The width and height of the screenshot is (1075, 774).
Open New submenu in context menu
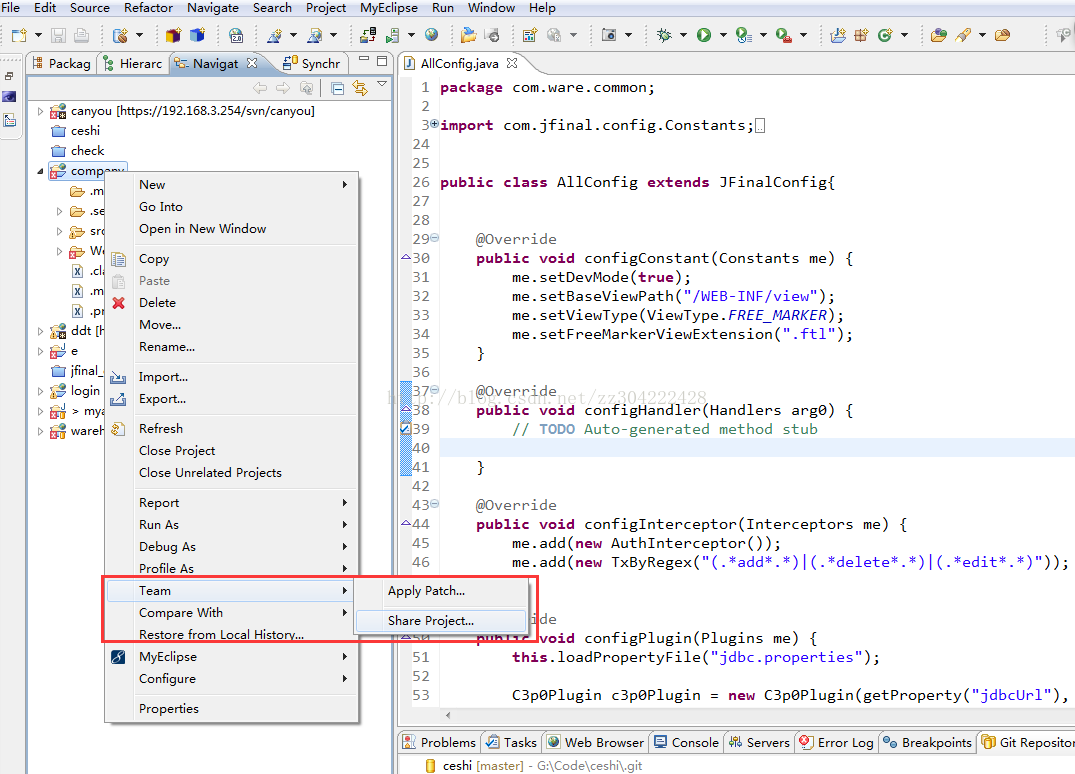pos(232,185)
